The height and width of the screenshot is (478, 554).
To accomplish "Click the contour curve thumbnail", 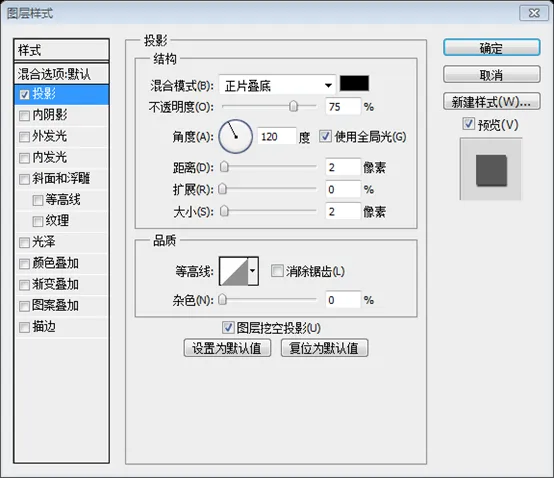I will pyautogui.click(x=234, y=271).
